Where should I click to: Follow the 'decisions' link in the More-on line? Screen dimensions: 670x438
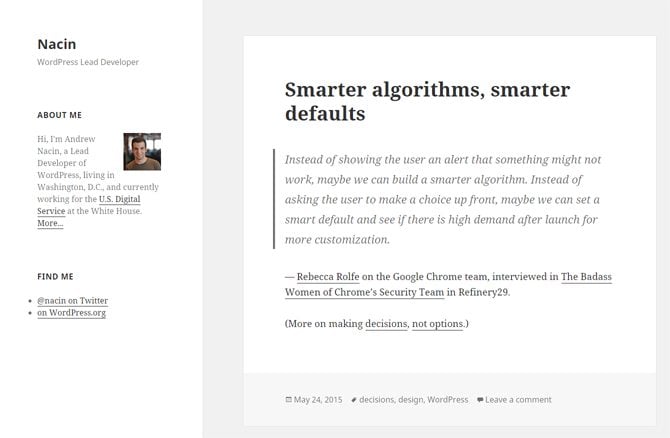pos(386,324)
